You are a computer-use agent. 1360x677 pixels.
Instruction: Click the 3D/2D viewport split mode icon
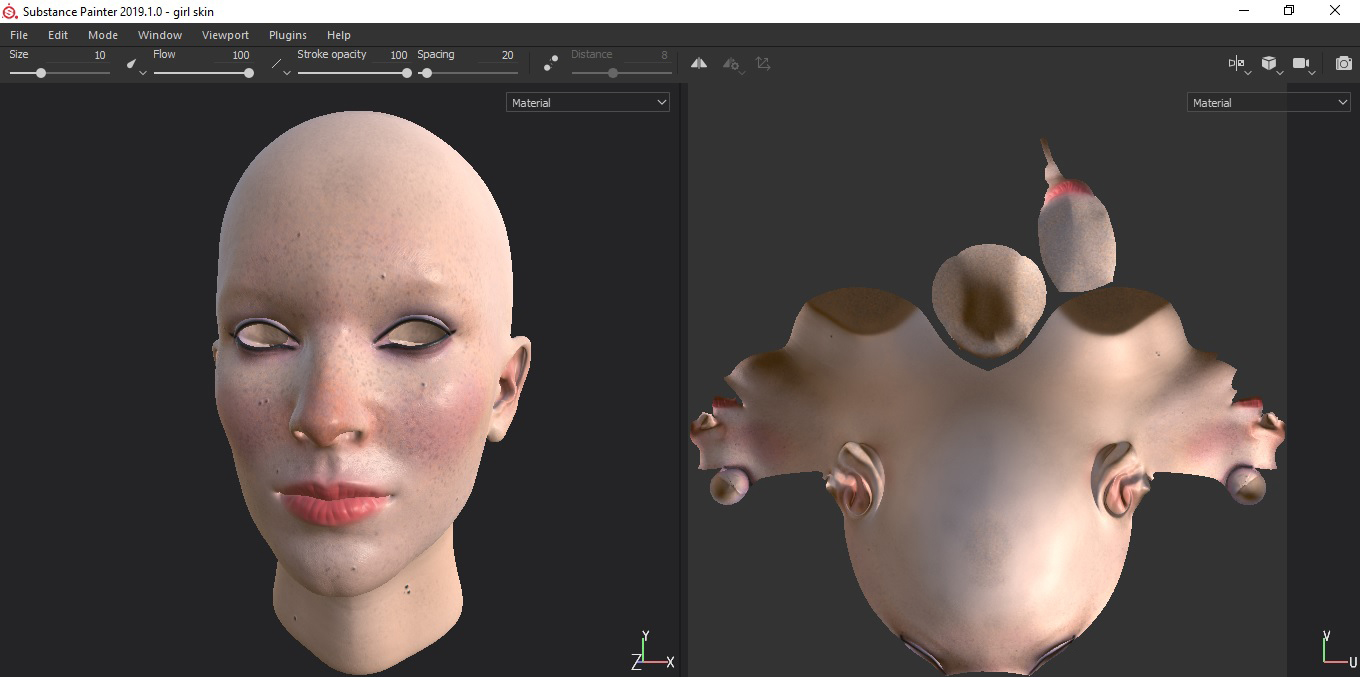(x=1237, y=64)
